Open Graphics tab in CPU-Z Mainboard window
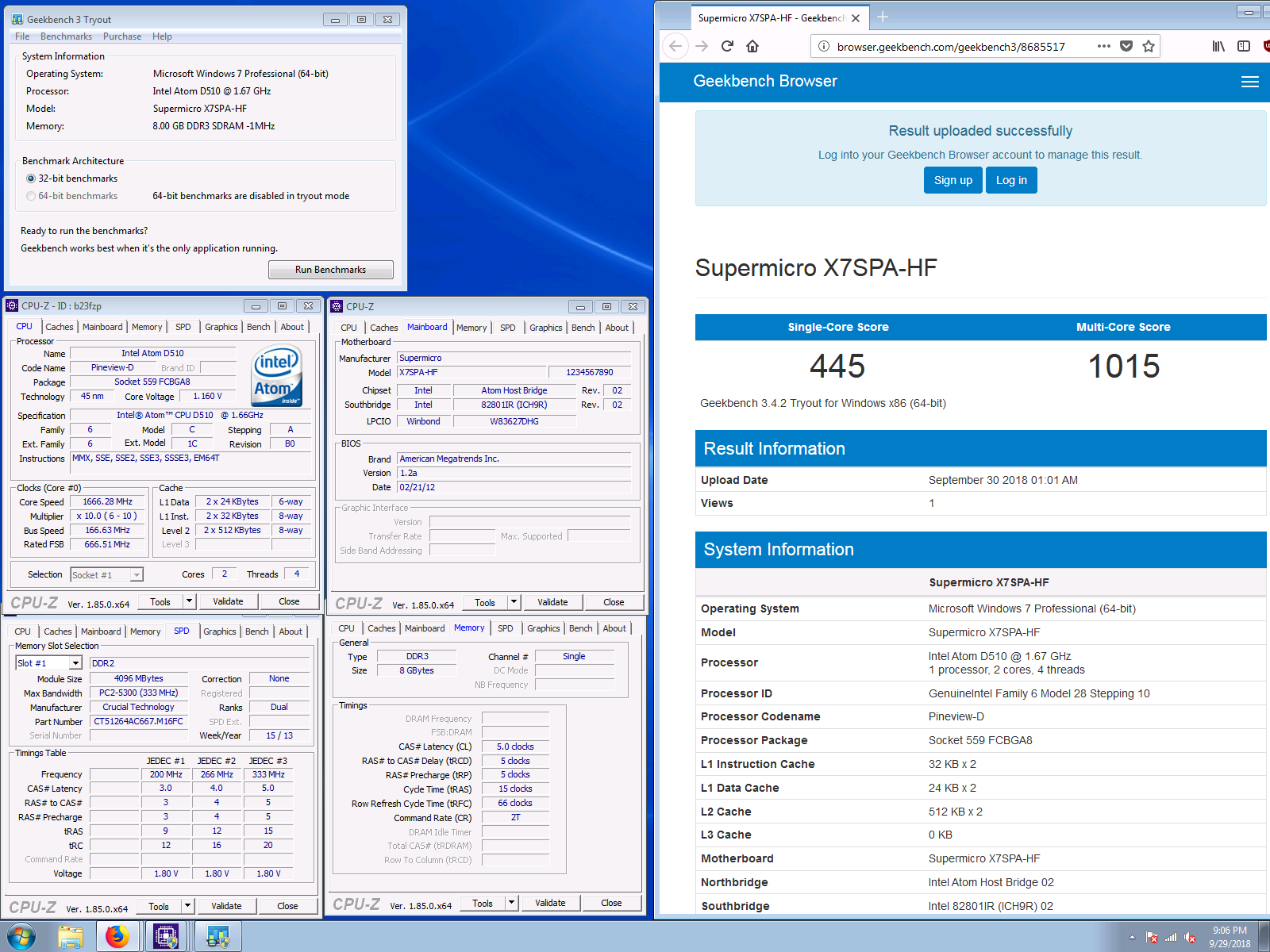The width and height of the screenshot is (1270, 952). pos(546,328)
